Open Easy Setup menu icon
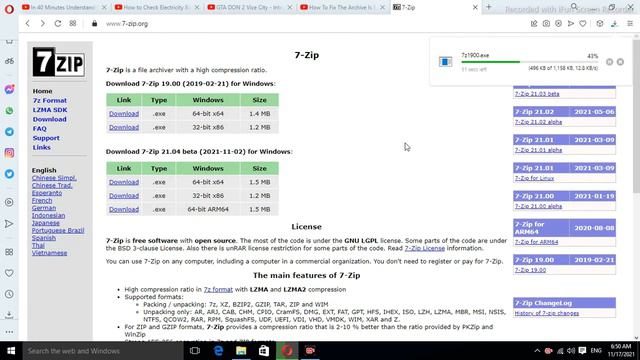The height and width of the screenshot is (360, 640). (x=630, y=24)
